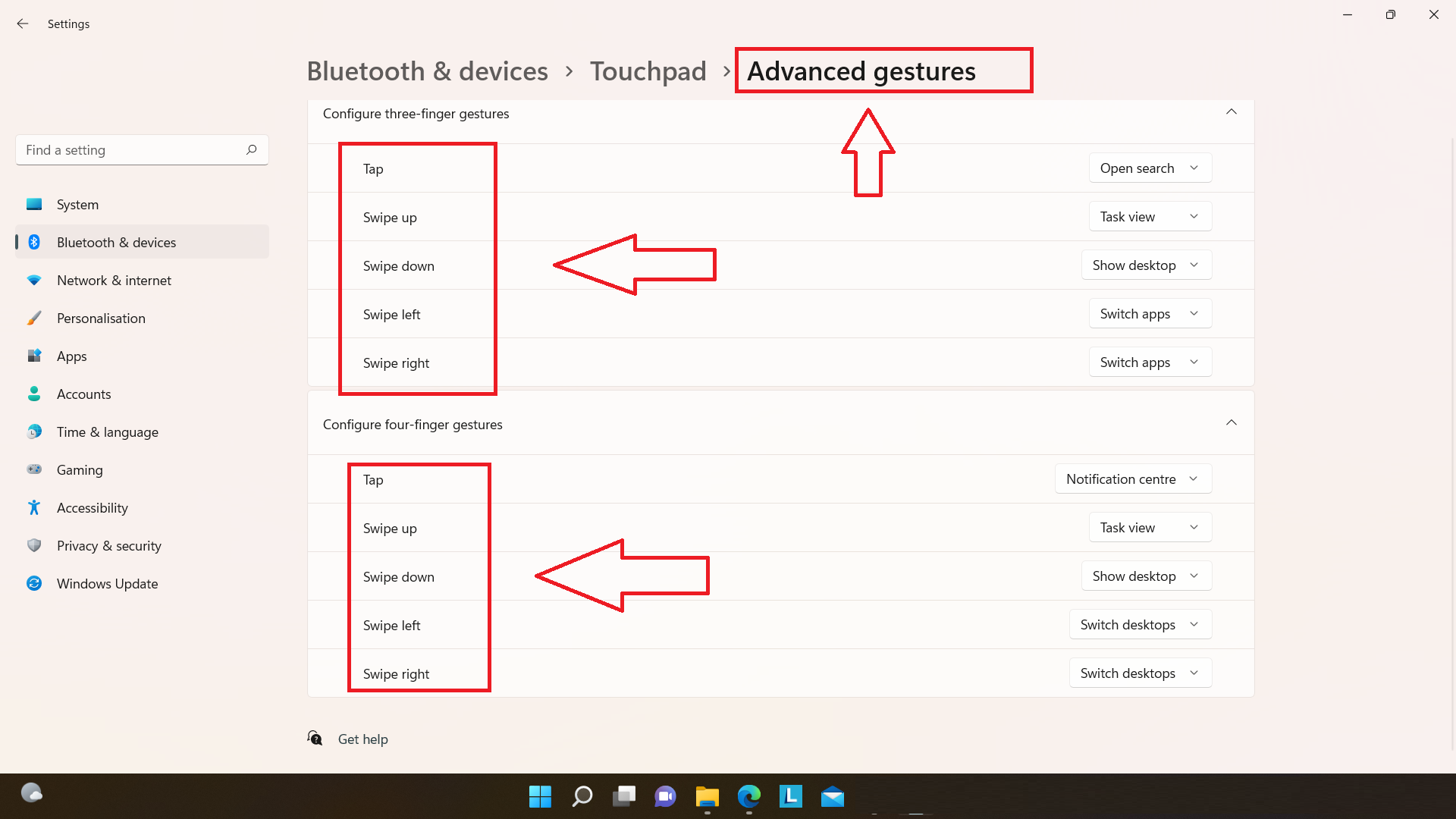Collapse the three-finger gestures section
Screen dimensions: 1456x819
1231,112
